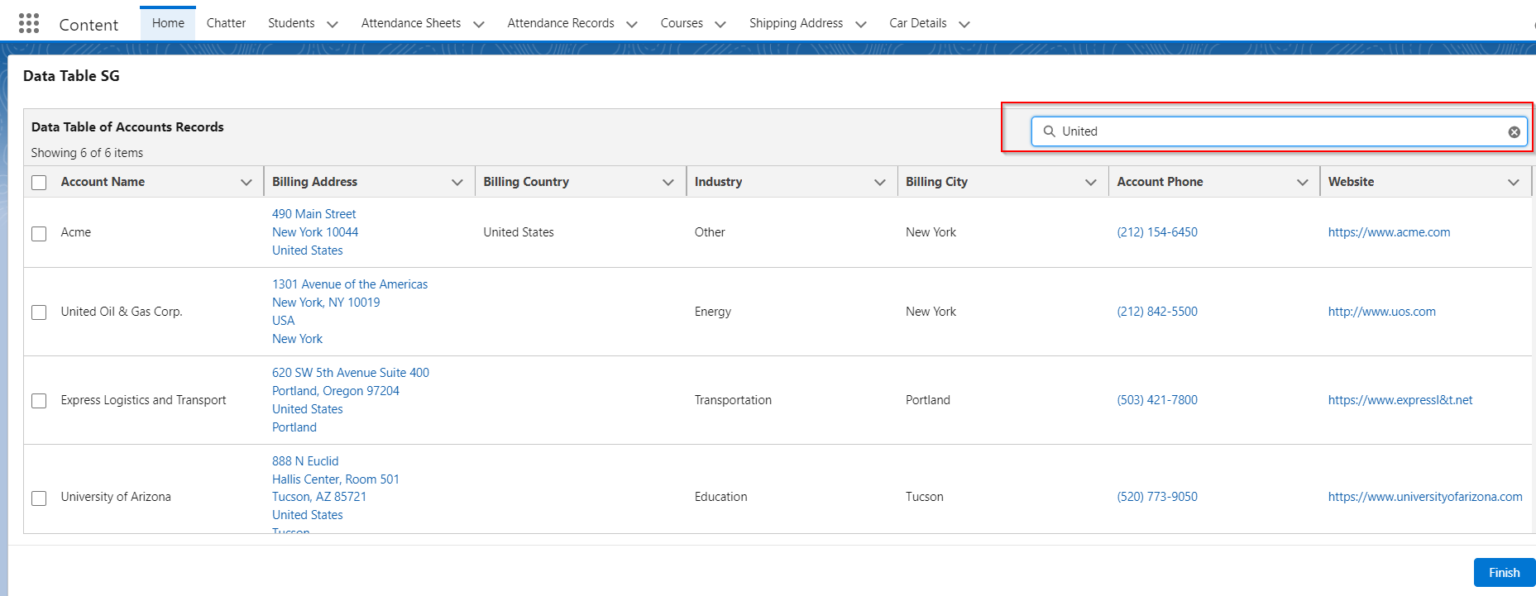Expand the Billing Country column menu

[668, 182]
